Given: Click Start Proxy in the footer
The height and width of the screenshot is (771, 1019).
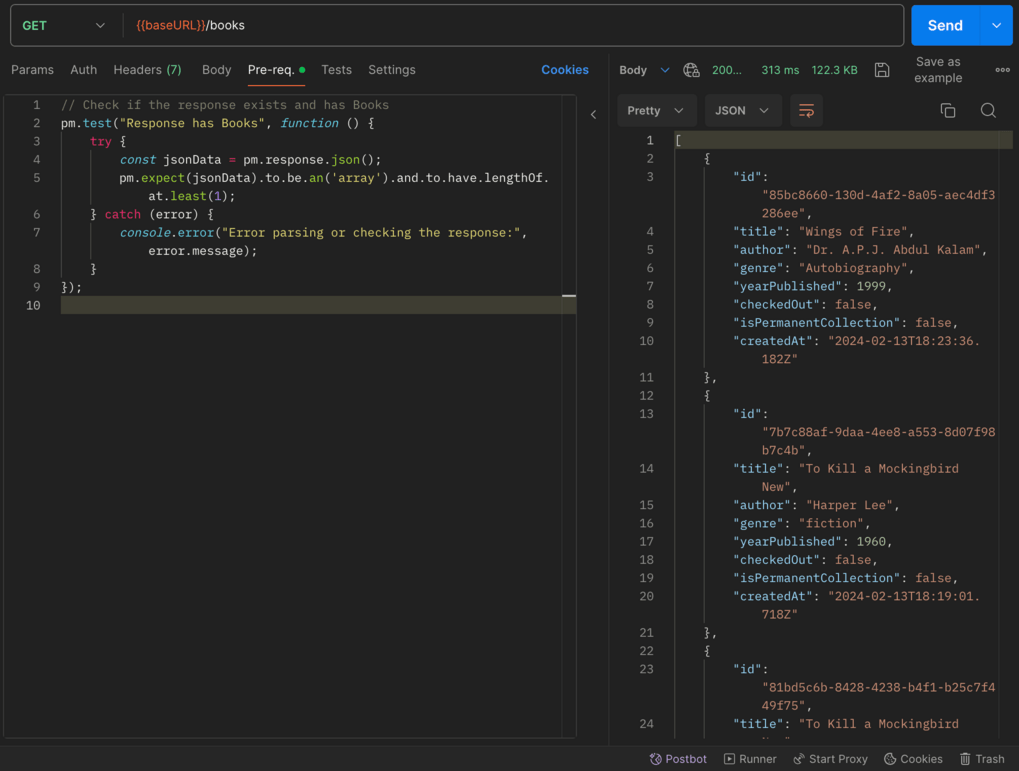Looking at the screenshot, I should coord(830,759).
